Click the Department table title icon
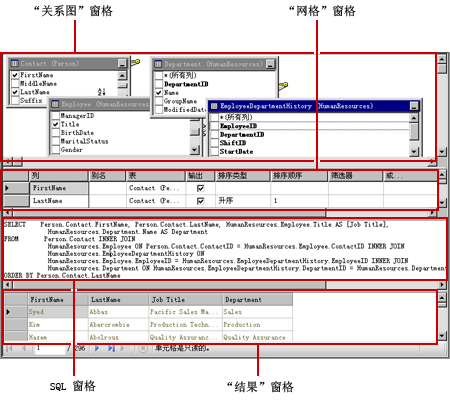Viewport: 450px width, 402px height. click(x=158, y=64)
